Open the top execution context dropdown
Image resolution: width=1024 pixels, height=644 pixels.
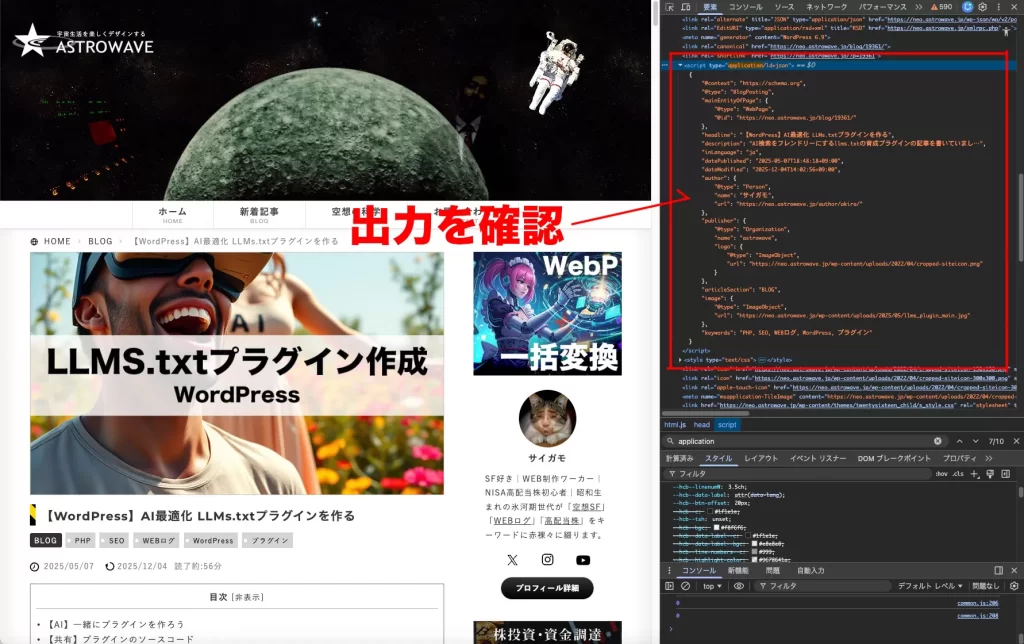pyautogui.click(x=712, y=585)
